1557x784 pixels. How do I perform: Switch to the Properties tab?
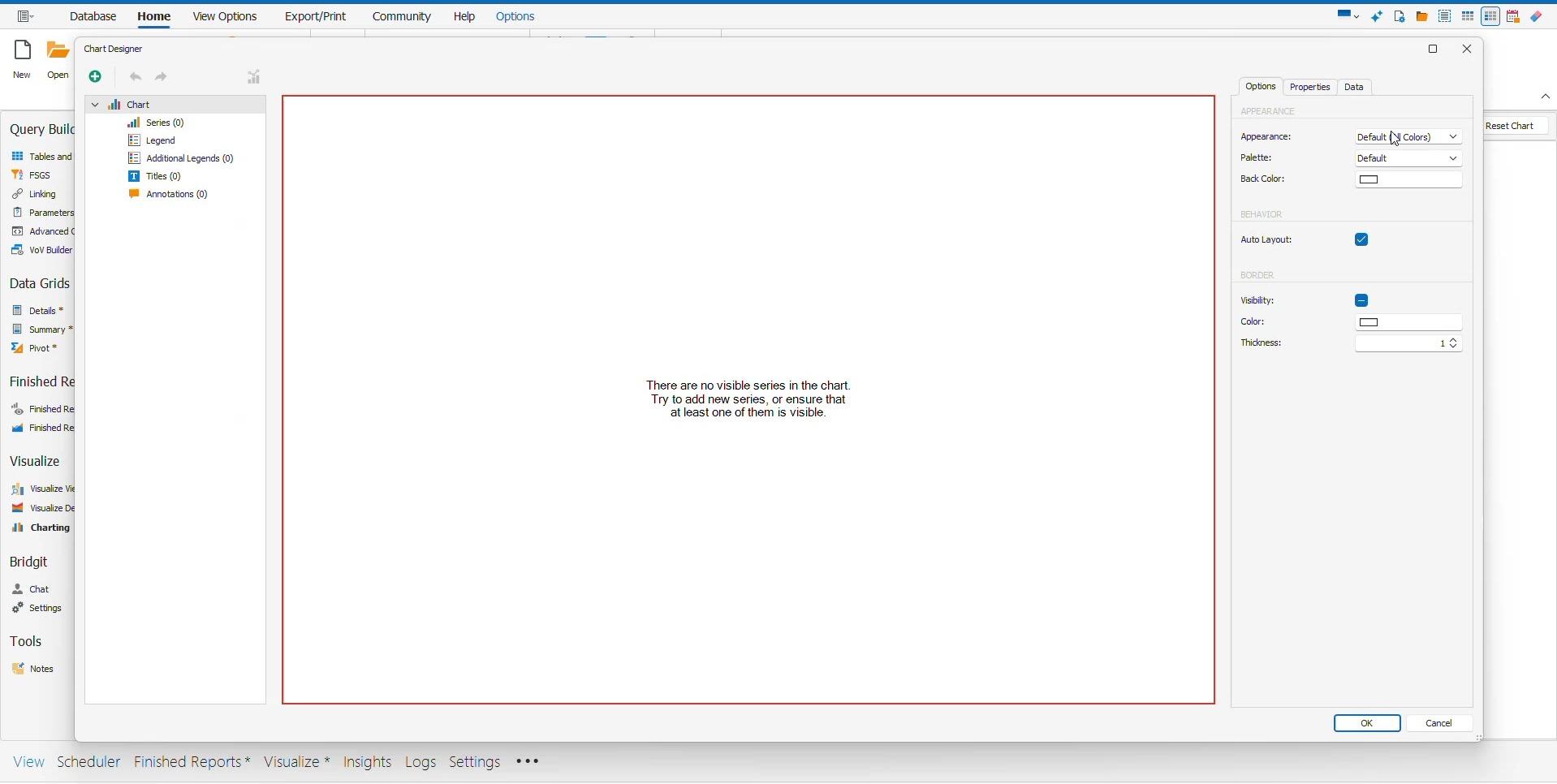(x=1310, y=88)
